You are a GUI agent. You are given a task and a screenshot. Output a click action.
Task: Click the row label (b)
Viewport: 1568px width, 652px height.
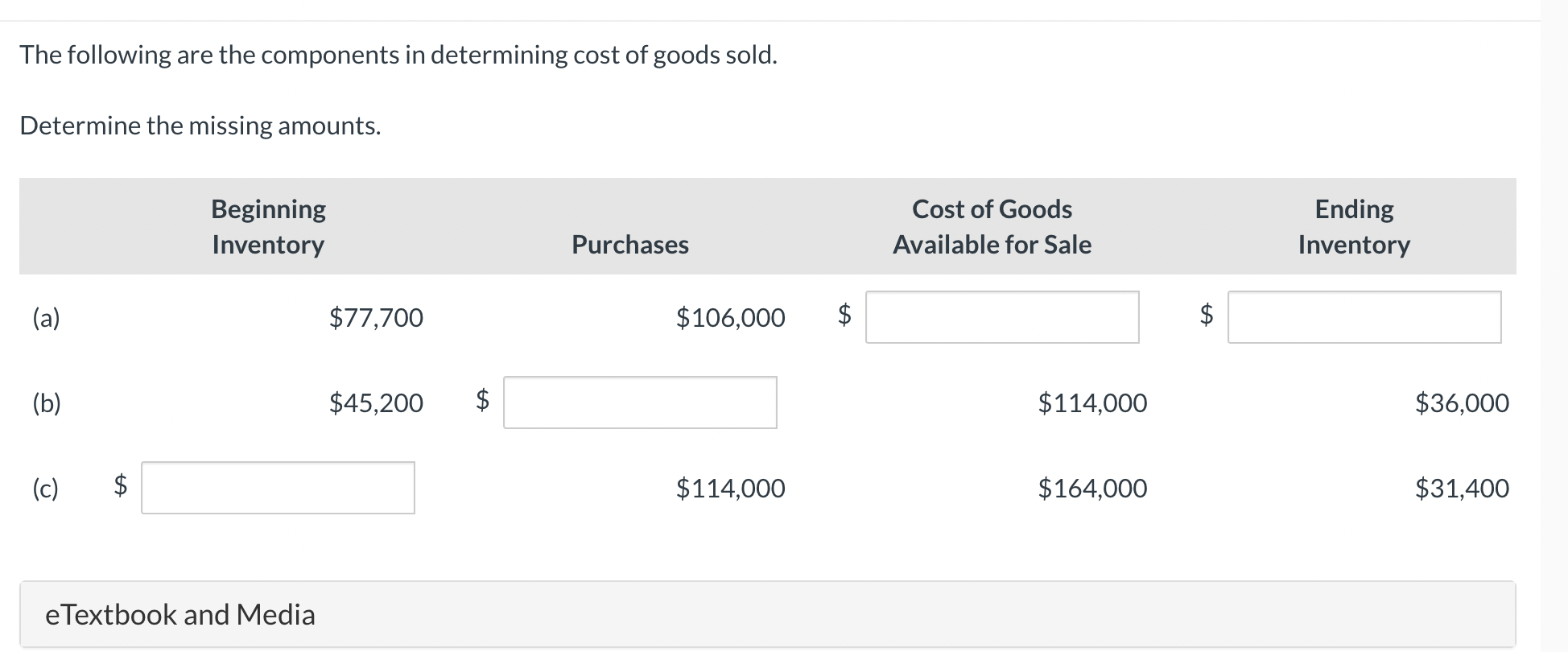pyautogui.click(x=46, y=402)
